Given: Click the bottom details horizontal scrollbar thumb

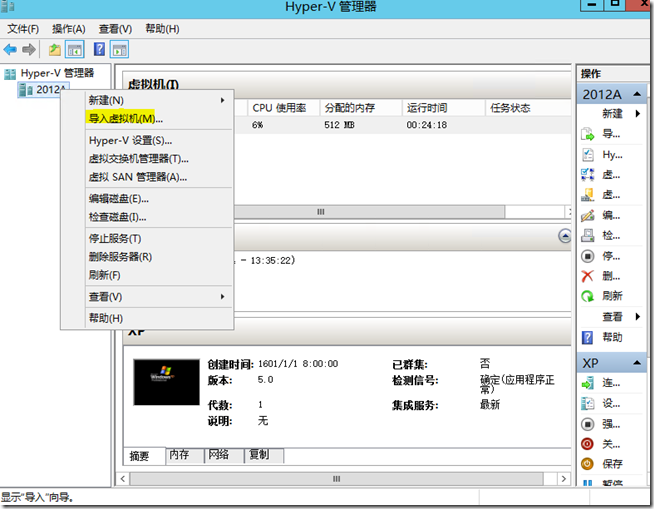Looking at the screenshot, I should pyautogui.click(x=337, y=479).
